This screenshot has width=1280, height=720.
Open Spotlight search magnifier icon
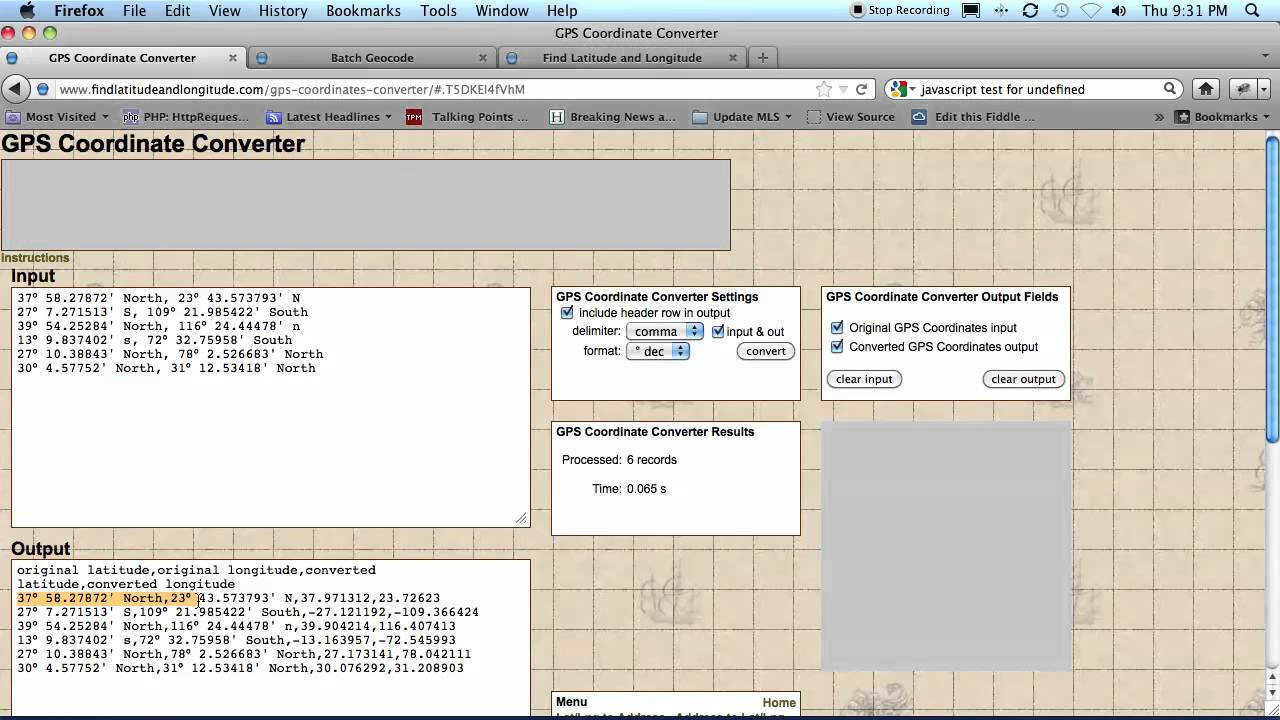point(1252,10)
